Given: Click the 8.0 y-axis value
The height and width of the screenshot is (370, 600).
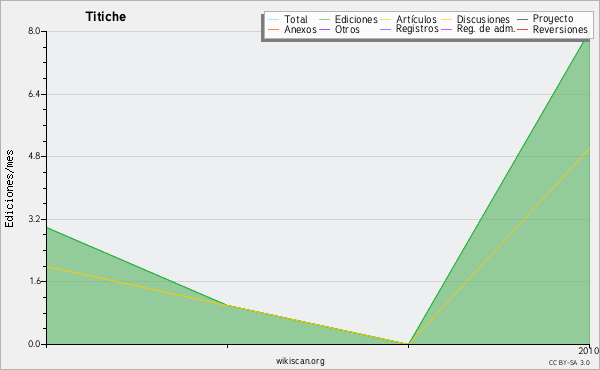Looking at the screenshot, I should click(x=34, y=31).
